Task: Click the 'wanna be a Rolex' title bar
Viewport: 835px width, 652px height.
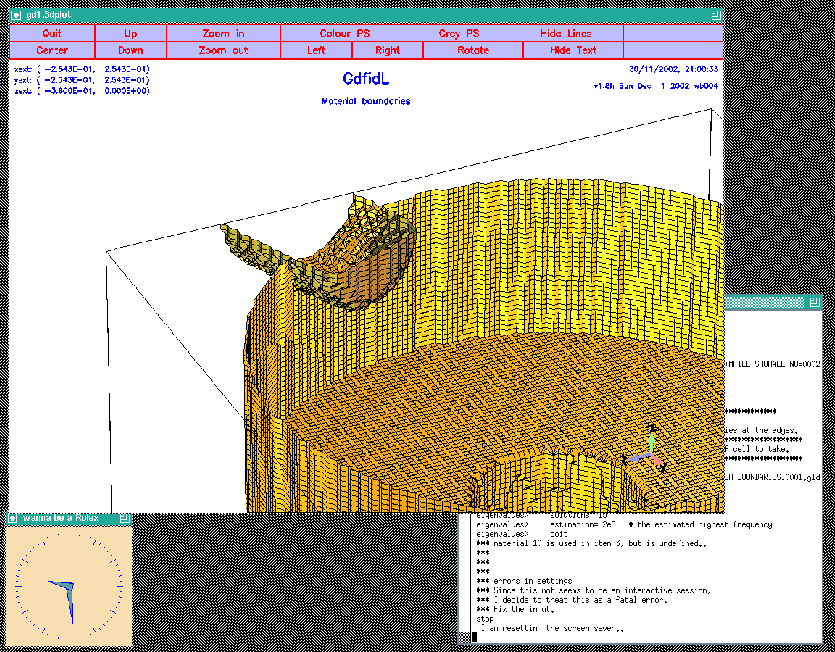Action: (69, 518)
